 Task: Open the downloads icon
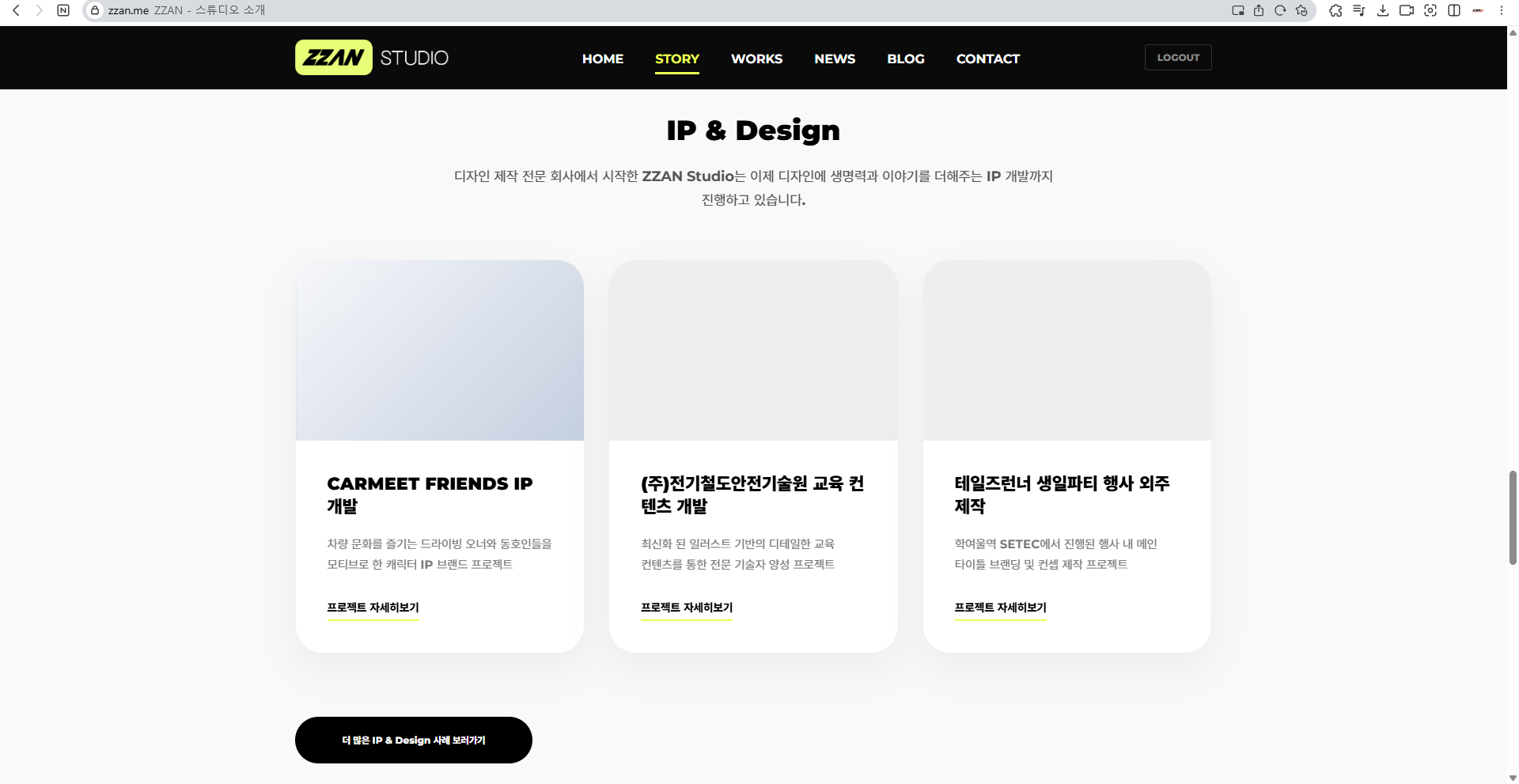coord(1383,10)
